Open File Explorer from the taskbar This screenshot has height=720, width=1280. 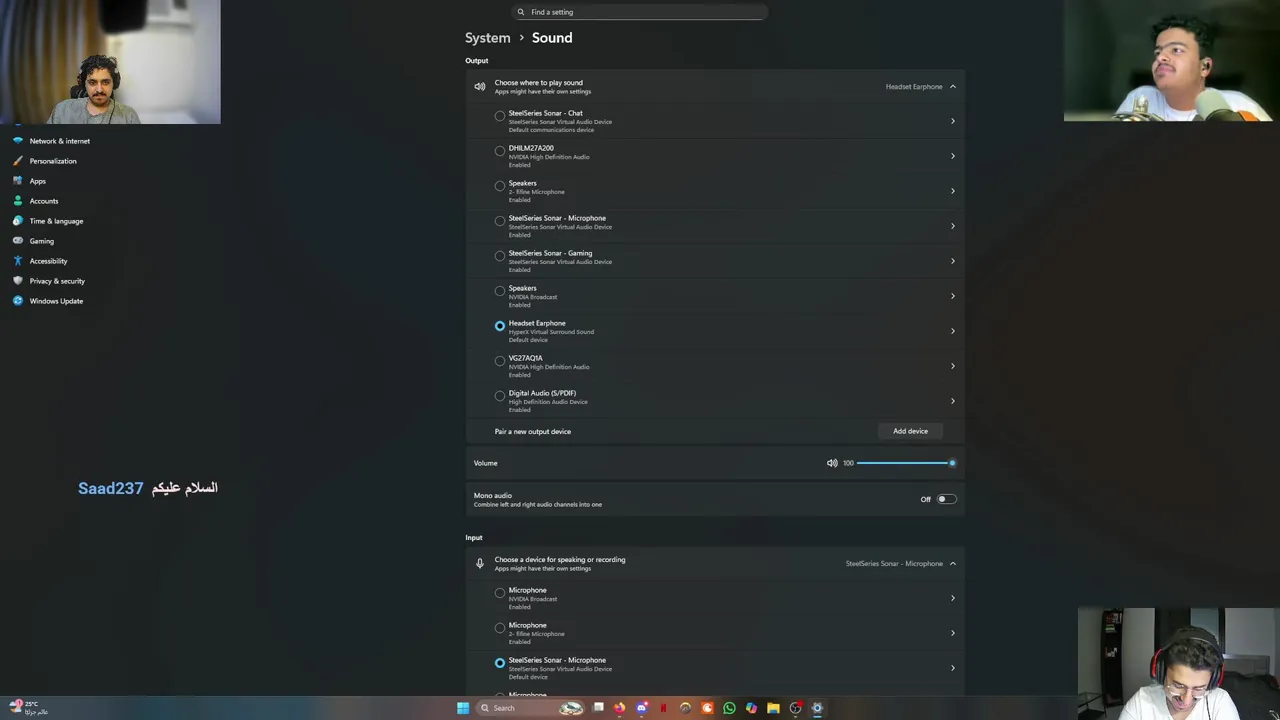pyautogui.click(x=773, y=708)
